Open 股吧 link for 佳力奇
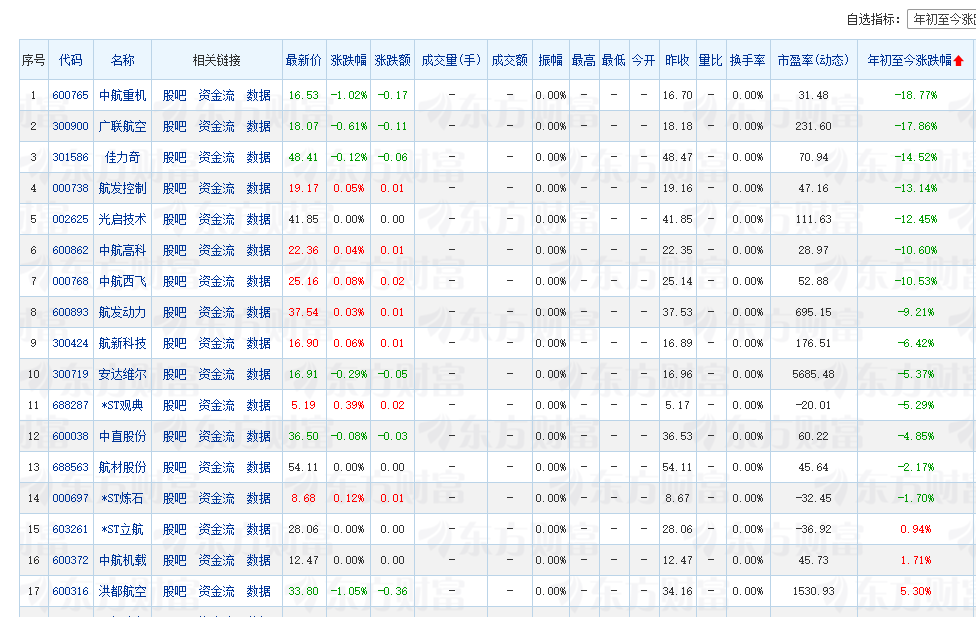 175,158
